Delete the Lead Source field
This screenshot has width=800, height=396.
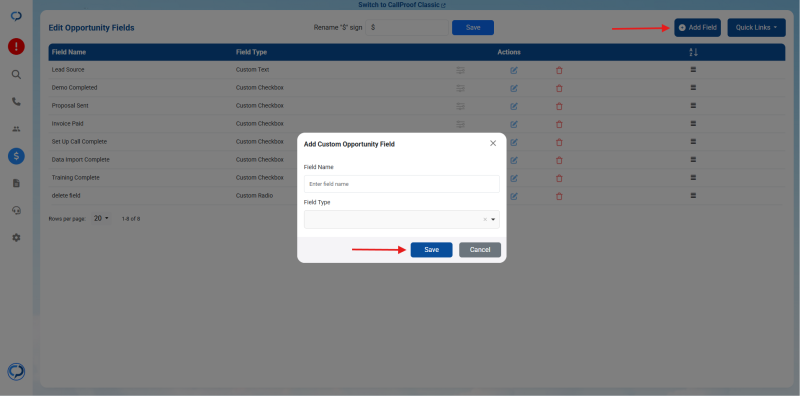click(559, 70)
